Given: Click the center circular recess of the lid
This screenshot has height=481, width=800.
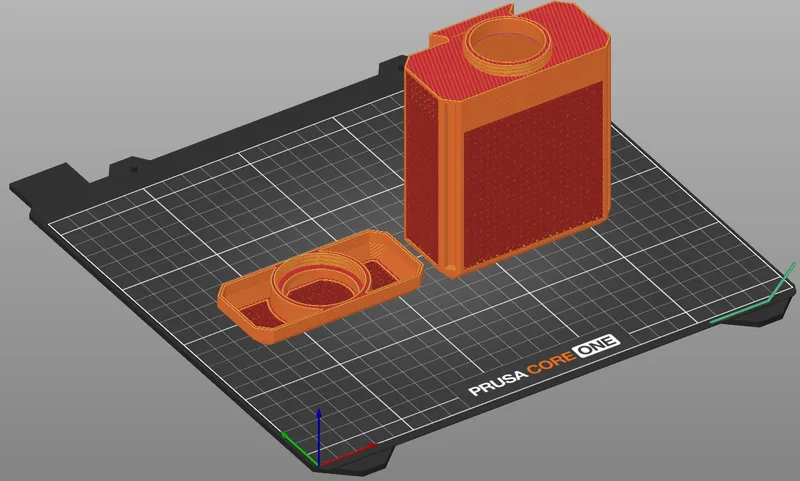Looking at the screenshot, I should coord(320,292).
